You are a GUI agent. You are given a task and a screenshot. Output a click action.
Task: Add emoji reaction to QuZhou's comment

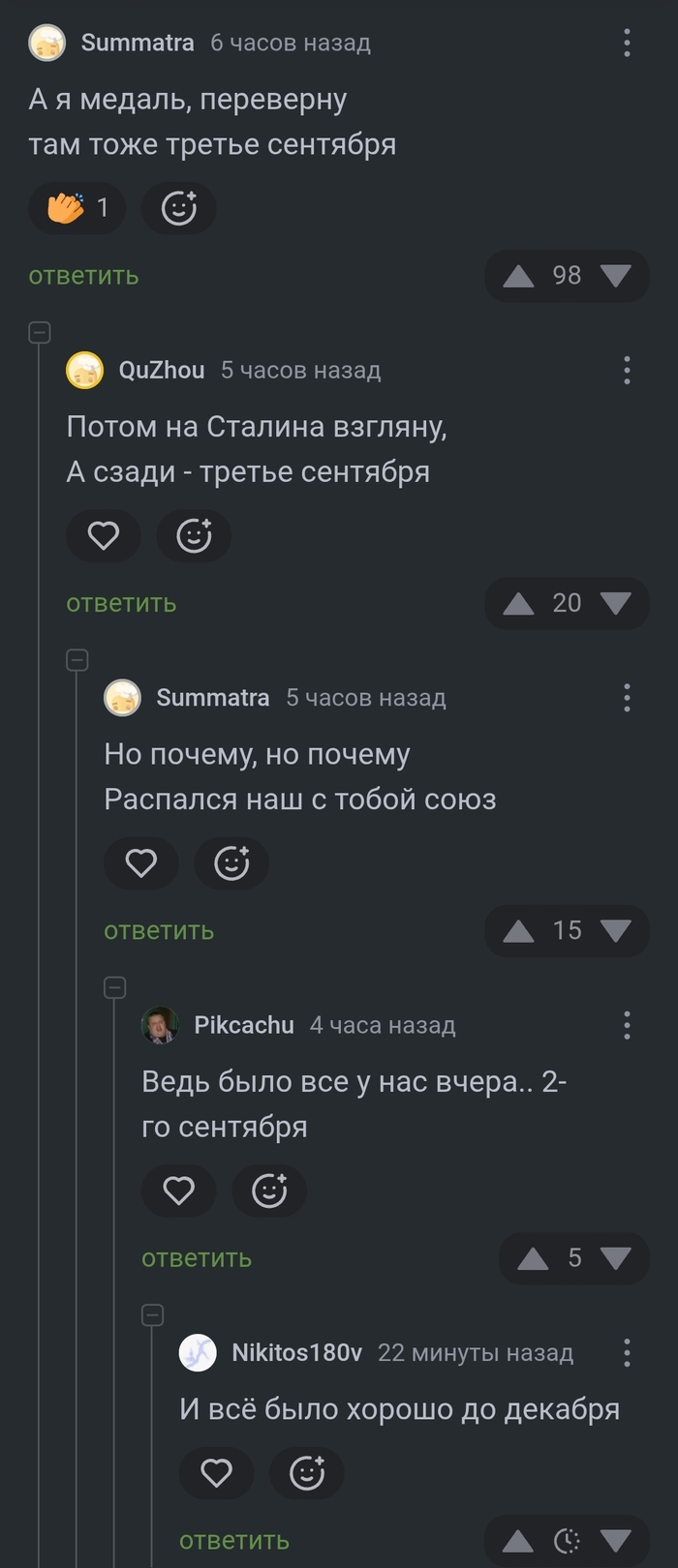tap(194, 535)
